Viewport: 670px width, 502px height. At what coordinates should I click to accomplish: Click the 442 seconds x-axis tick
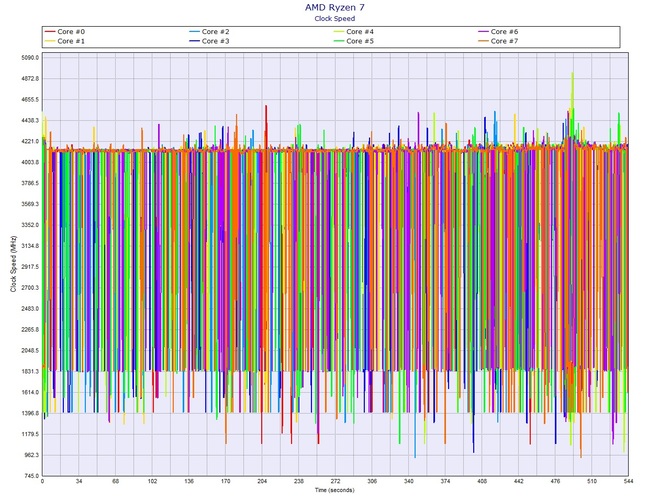[518, 481]
